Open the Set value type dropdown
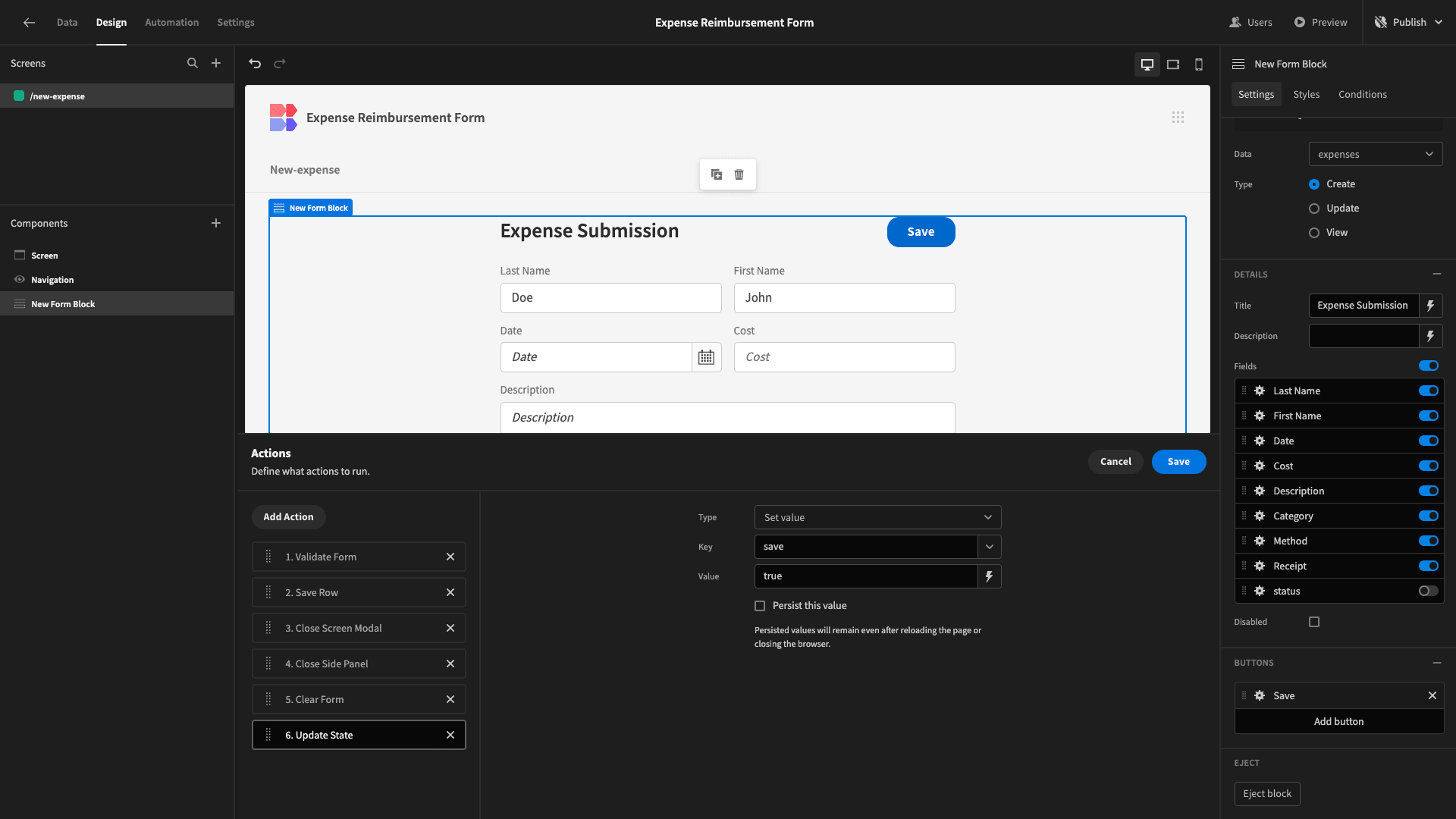Image resolution: width=1456 pixels, height=819 pixels. [877, 517]
